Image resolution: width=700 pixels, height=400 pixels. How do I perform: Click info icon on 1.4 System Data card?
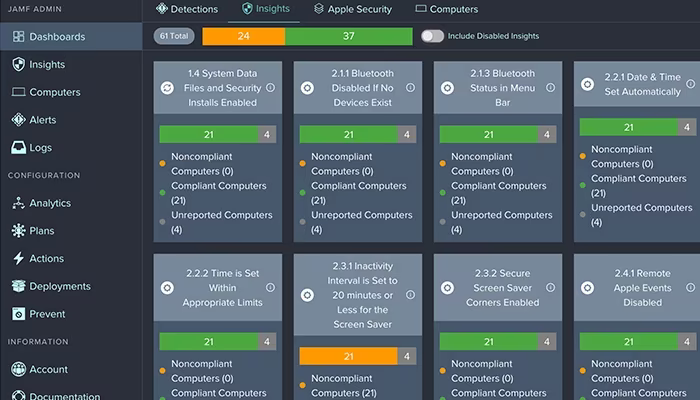pyautogui.click(x=271, y=88)
